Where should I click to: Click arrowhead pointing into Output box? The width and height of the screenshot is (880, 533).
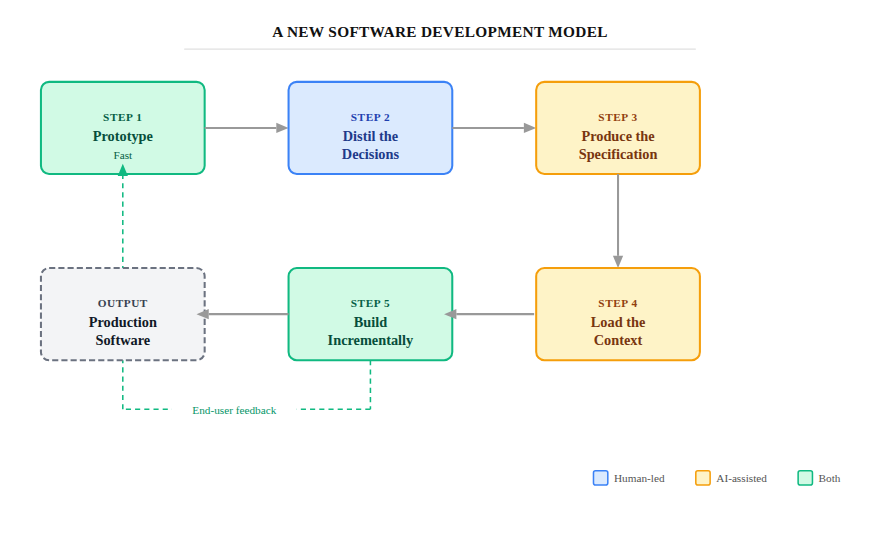tap(204, 314)
